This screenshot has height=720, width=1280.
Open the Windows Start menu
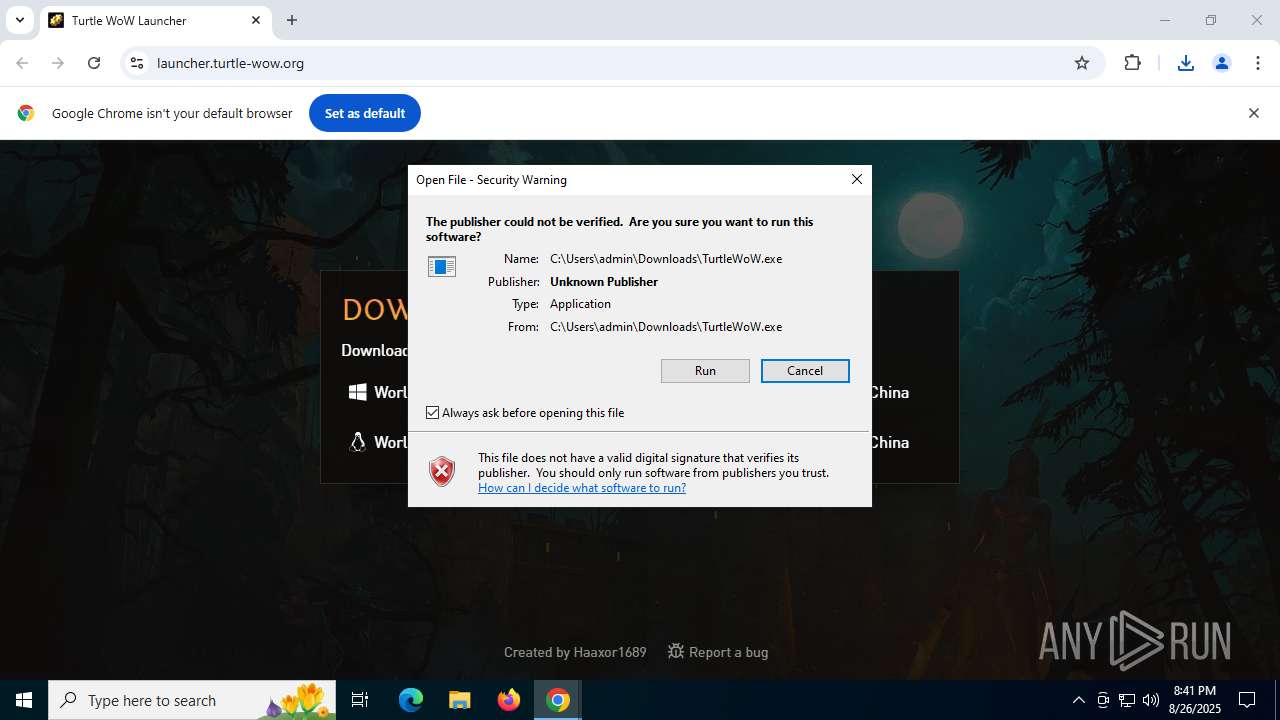coord(24,700)
